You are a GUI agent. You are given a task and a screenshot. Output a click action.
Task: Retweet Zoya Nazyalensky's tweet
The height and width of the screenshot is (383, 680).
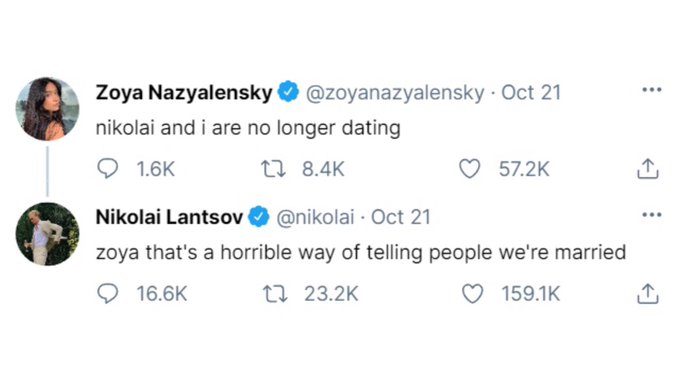pyautogui.click(x=273, y=169)
